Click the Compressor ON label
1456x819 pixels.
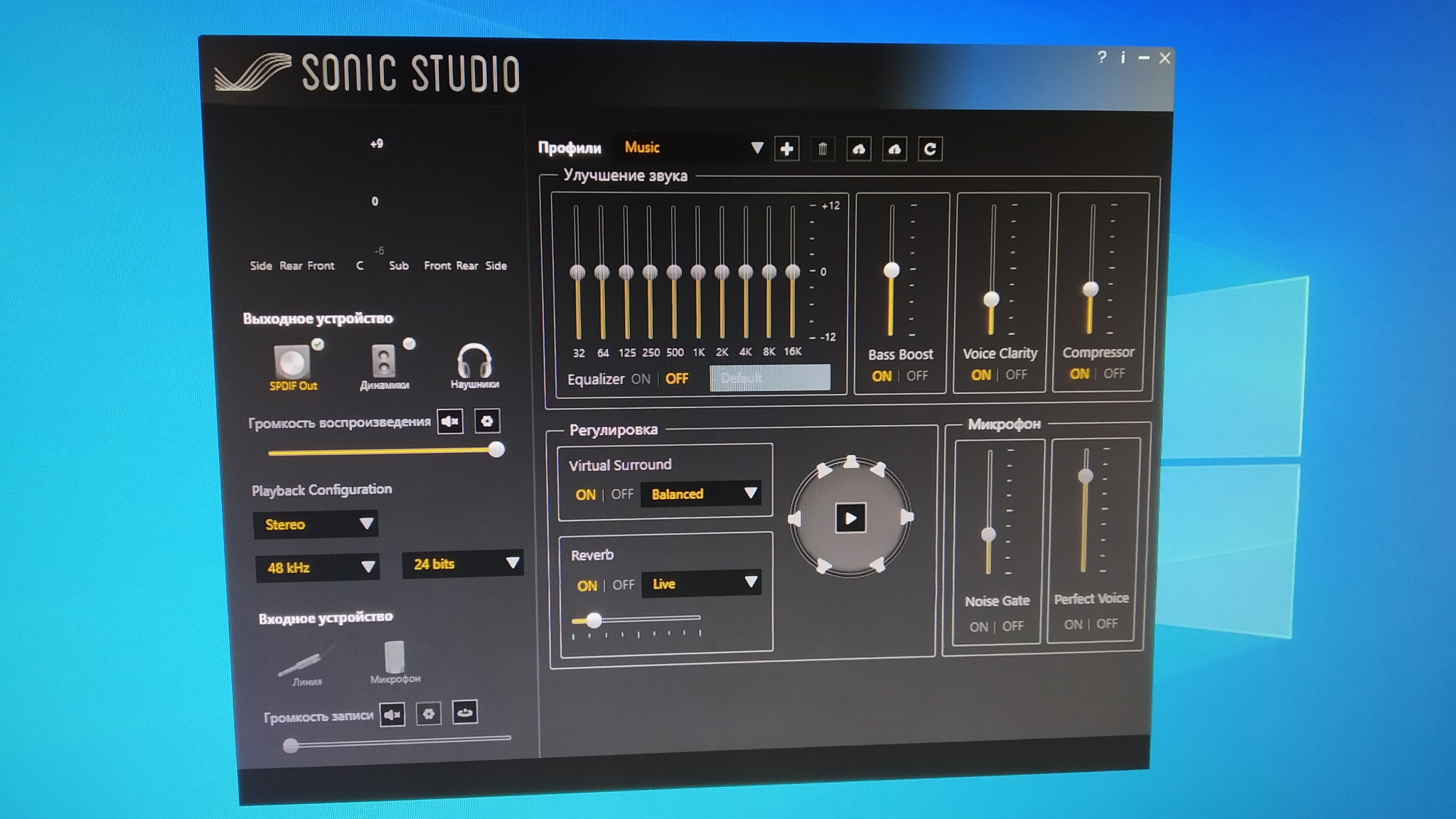(x=1079, y=373)
